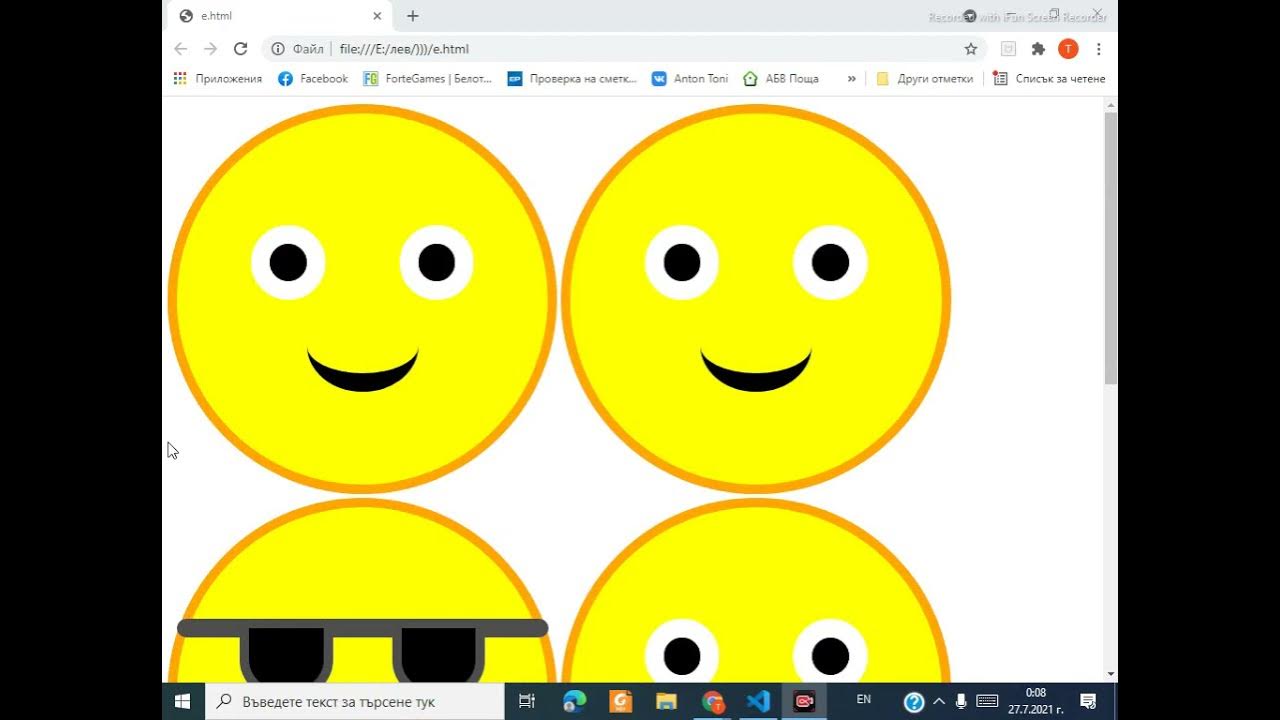
Task: Open the orange G app in the taskbar
Action: (x=620, y=701)
